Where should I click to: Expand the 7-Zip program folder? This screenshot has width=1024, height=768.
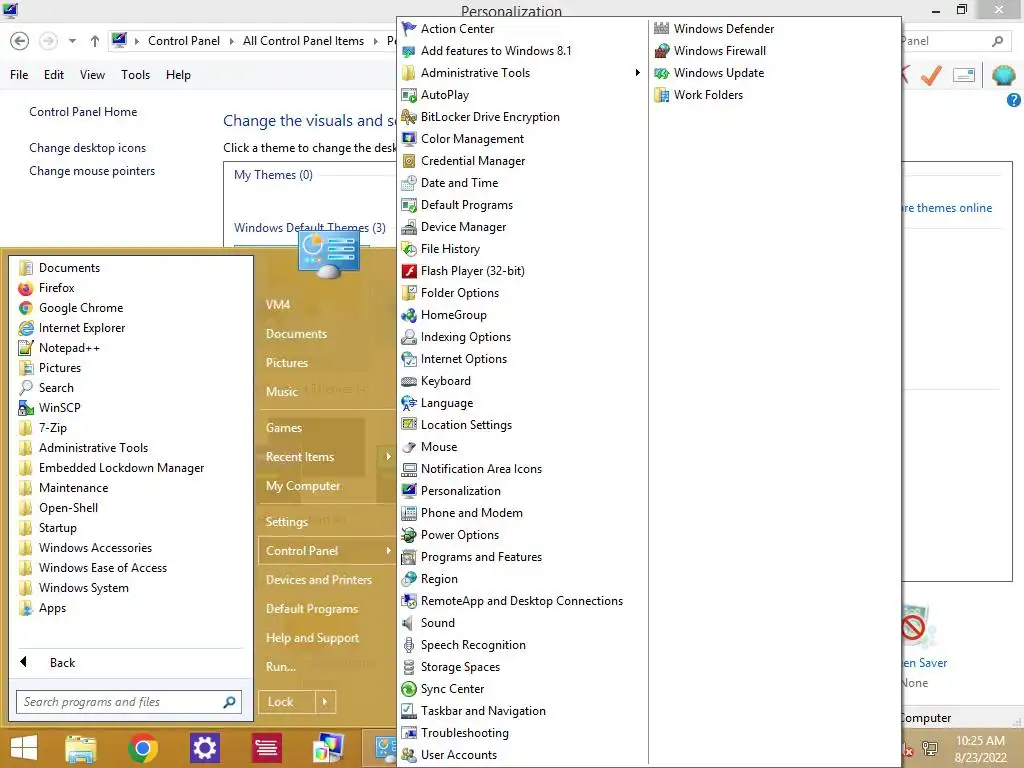(52, 428)
